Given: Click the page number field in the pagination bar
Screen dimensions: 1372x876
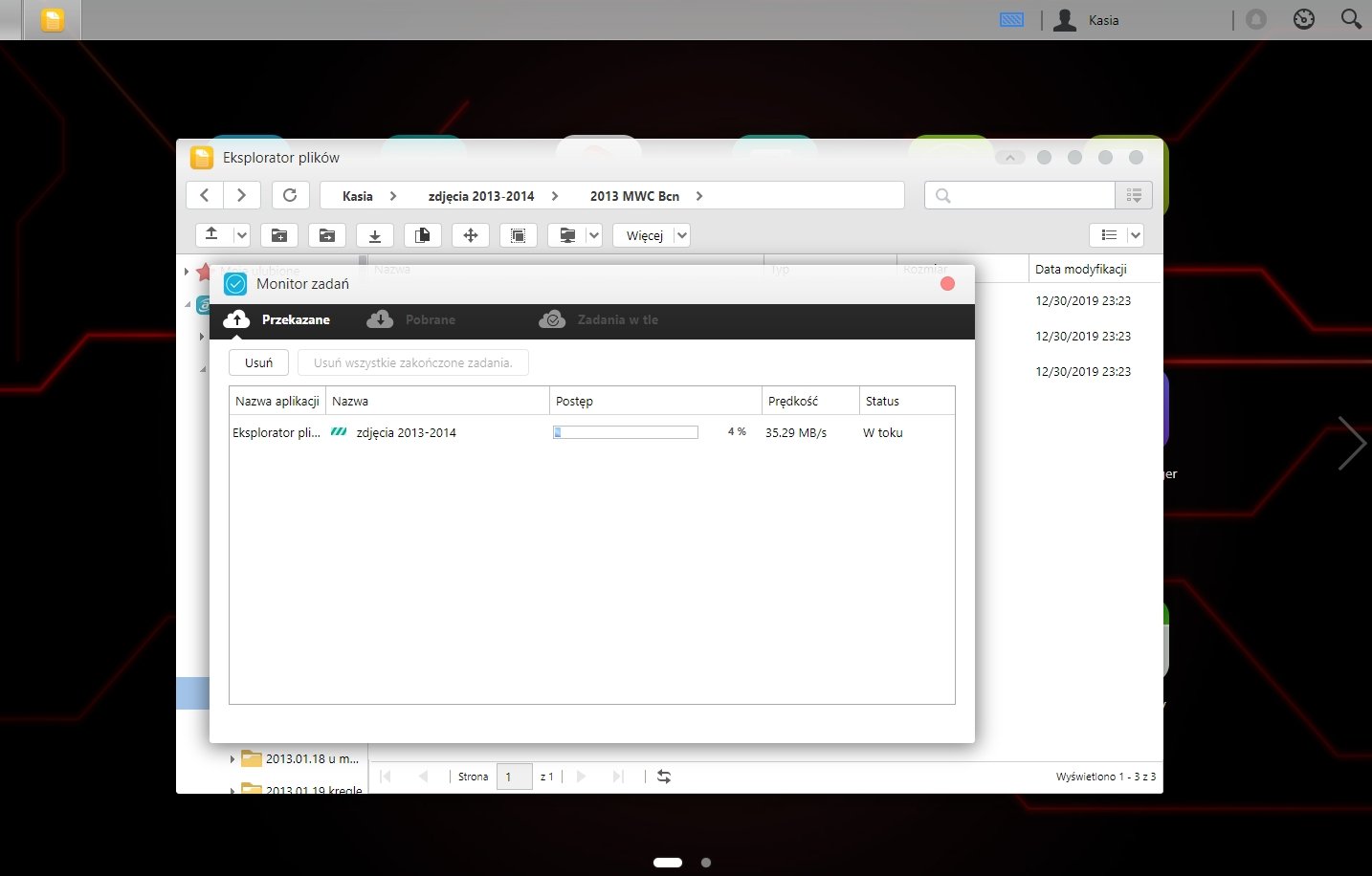Looking at the screenshot, I should point(515,777).
